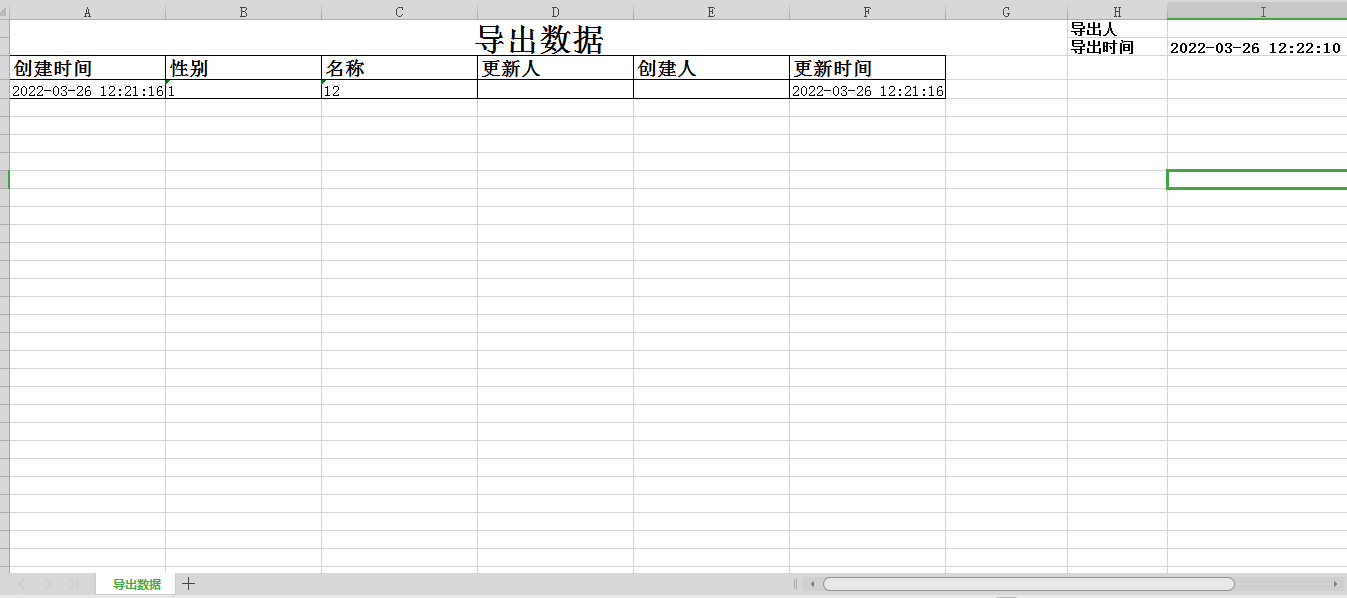Select the entire sheet corner button
The width and height of the screenshot is (1347, 598).
click(x=4, y=11)
